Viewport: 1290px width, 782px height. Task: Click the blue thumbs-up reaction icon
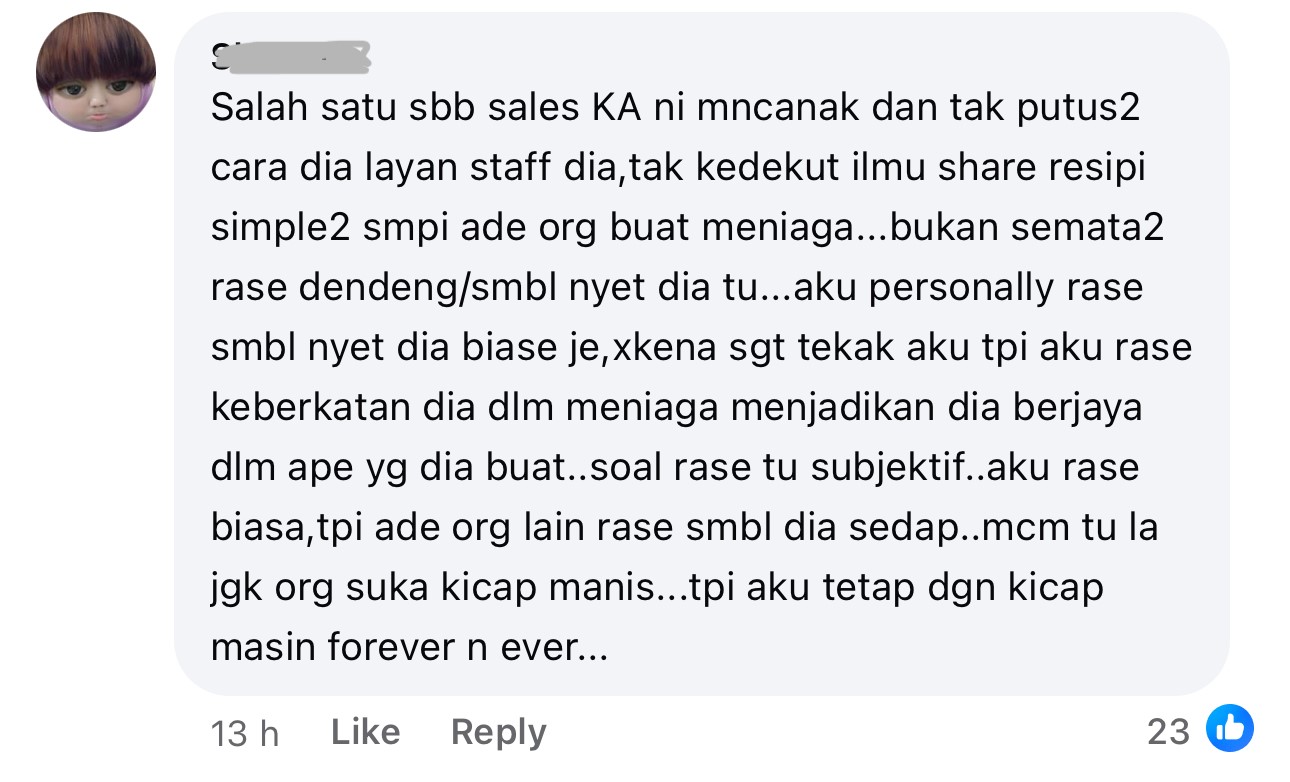pyautogui.click(x=1229, y=730)
